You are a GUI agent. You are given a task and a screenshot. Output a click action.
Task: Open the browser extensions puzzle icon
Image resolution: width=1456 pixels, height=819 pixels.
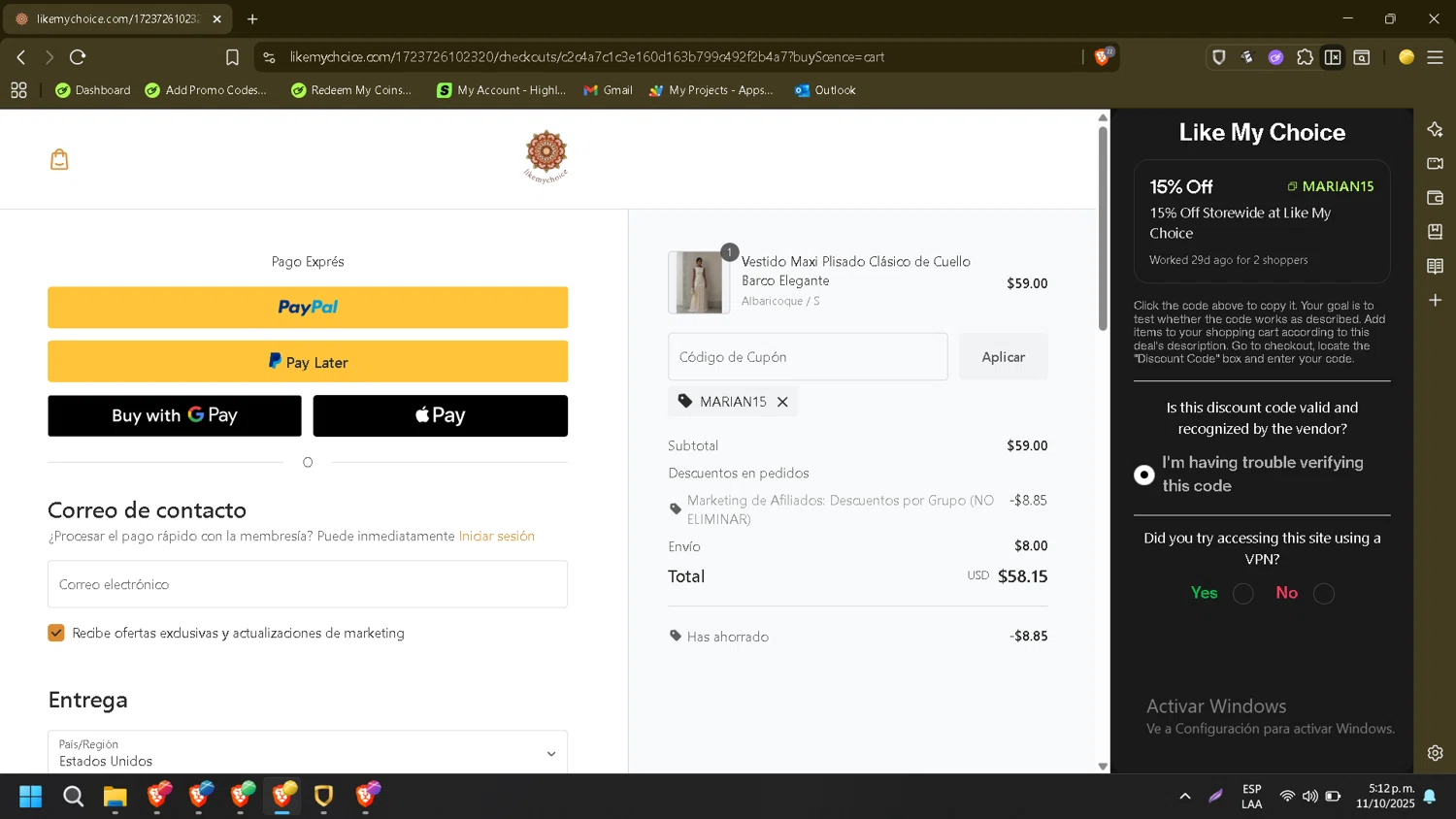pos(1305,57)
